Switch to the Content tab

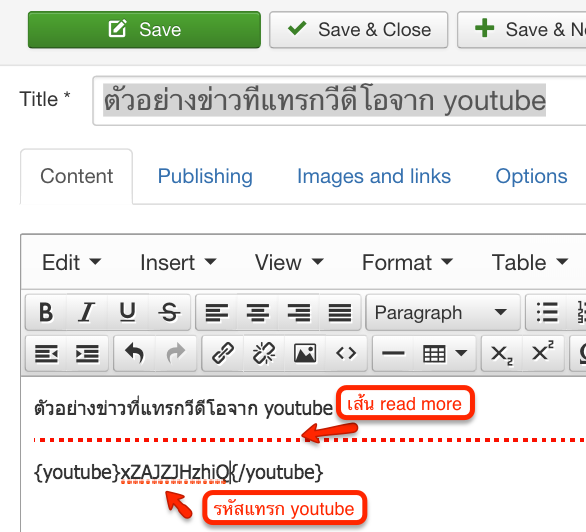[x=76, y=176]
